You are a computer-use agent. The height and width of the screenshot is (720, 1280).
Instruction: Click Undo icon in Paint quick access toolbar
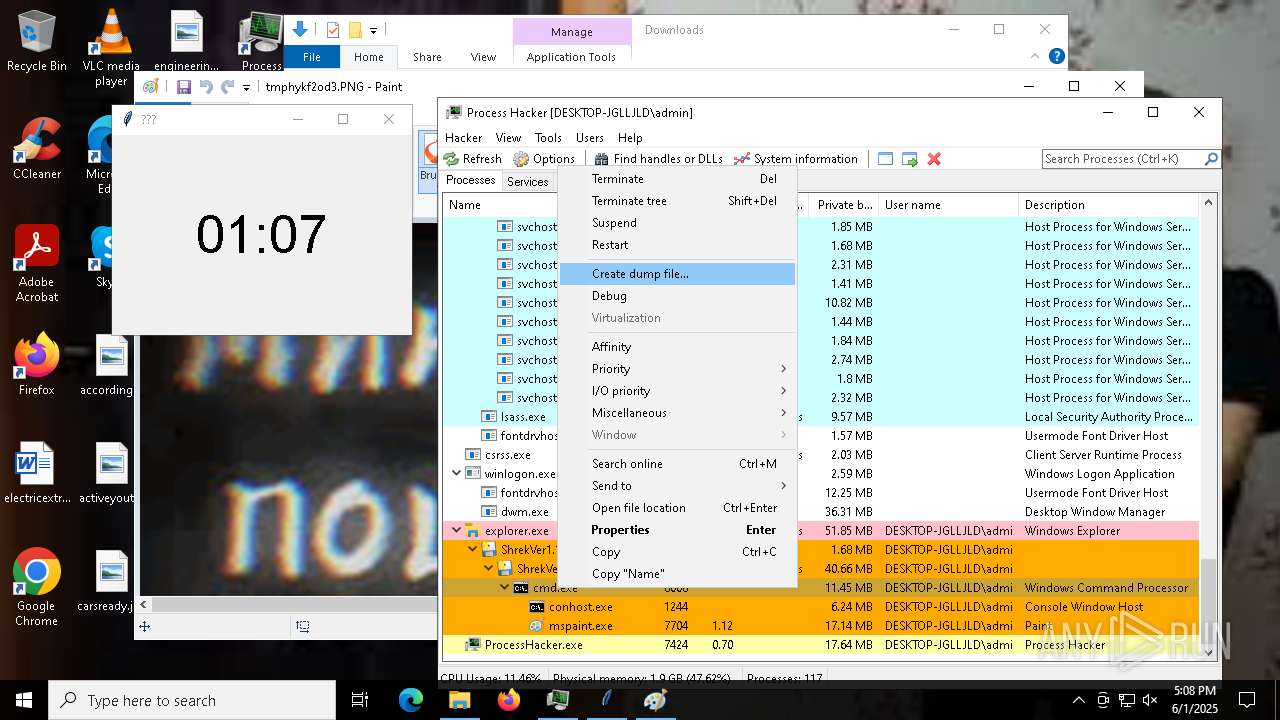click(x=206, y=87)
